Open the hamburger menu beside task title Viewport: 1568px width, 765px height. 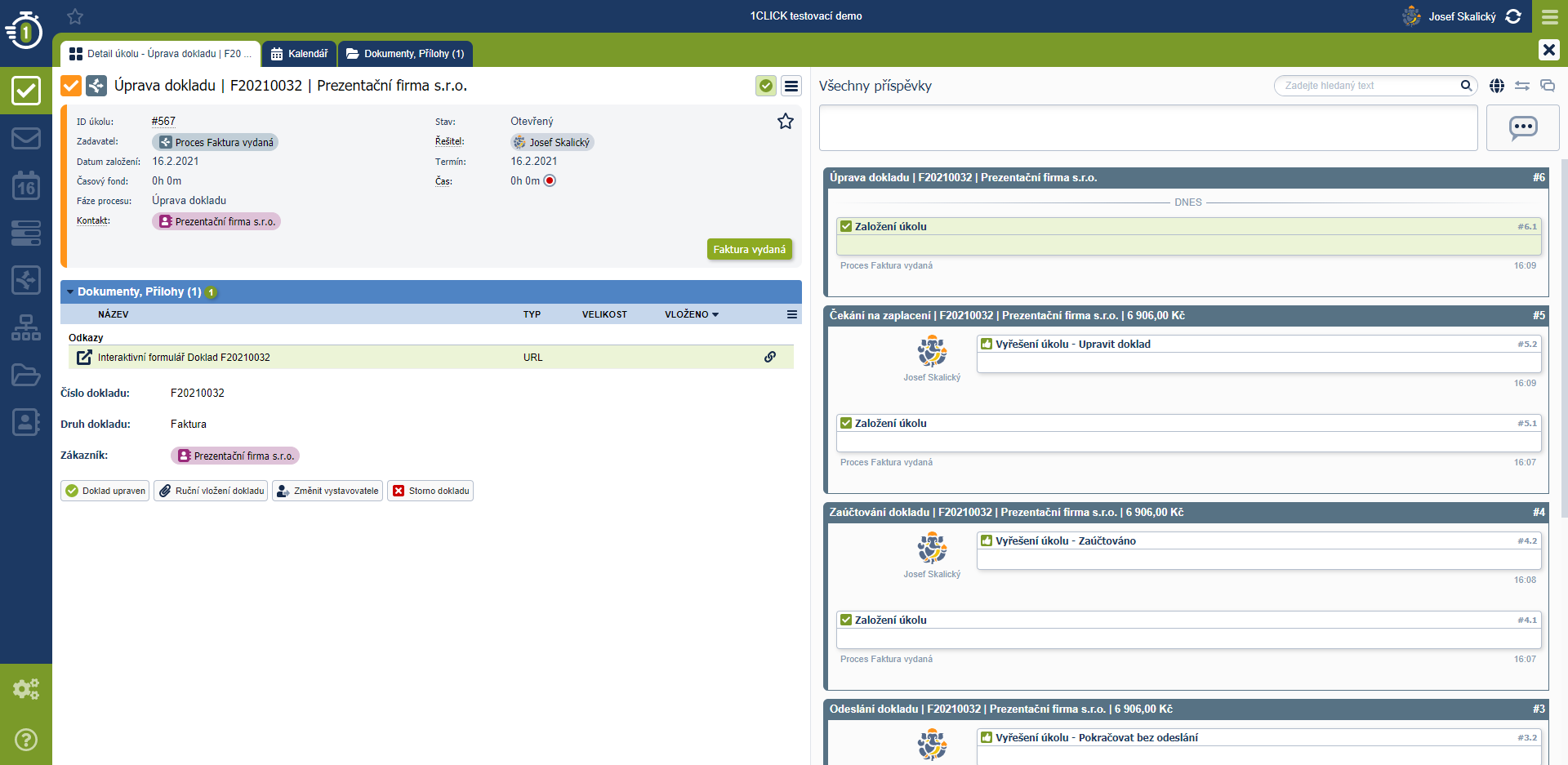click(791, 86)
